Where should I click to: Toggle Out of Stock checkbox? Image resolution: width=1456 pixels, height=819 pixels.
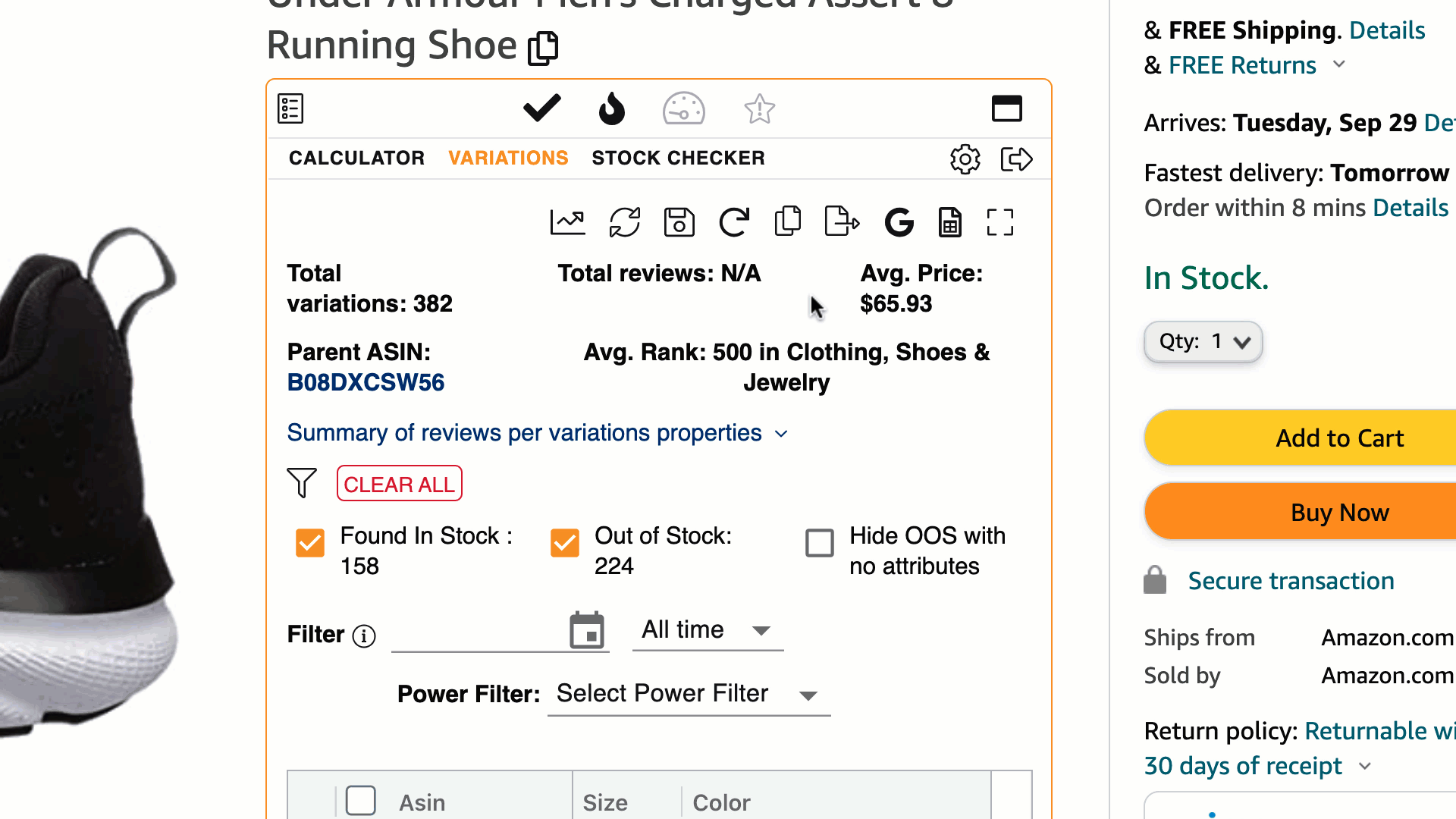pyautogui.click(x=565, y=543)
